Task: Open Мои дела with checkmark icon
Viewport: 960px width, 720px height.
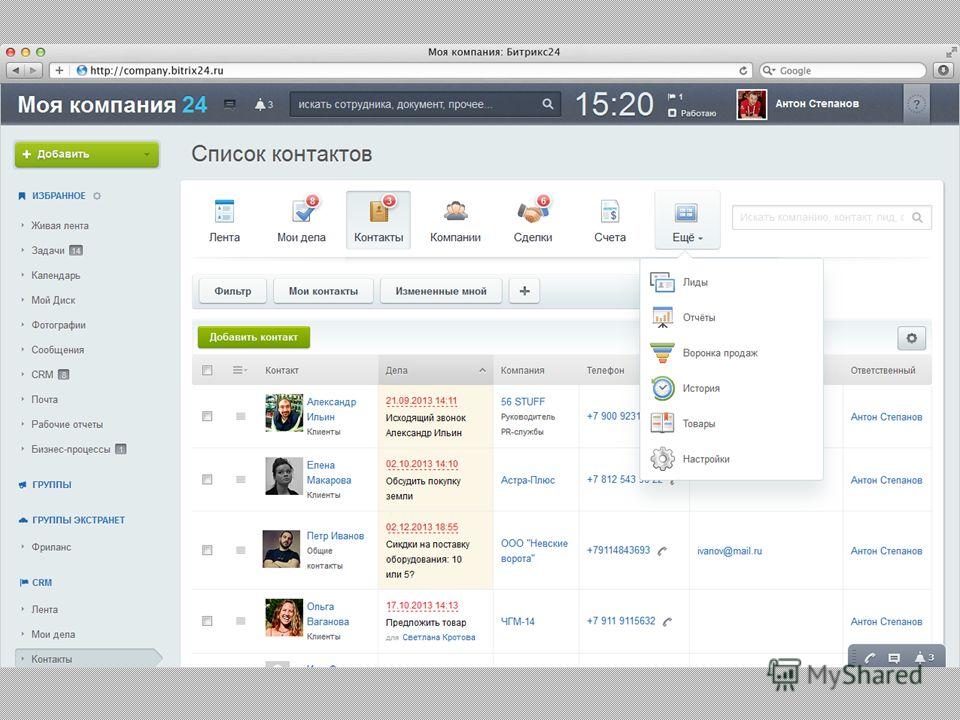Action: pos(301,220)
